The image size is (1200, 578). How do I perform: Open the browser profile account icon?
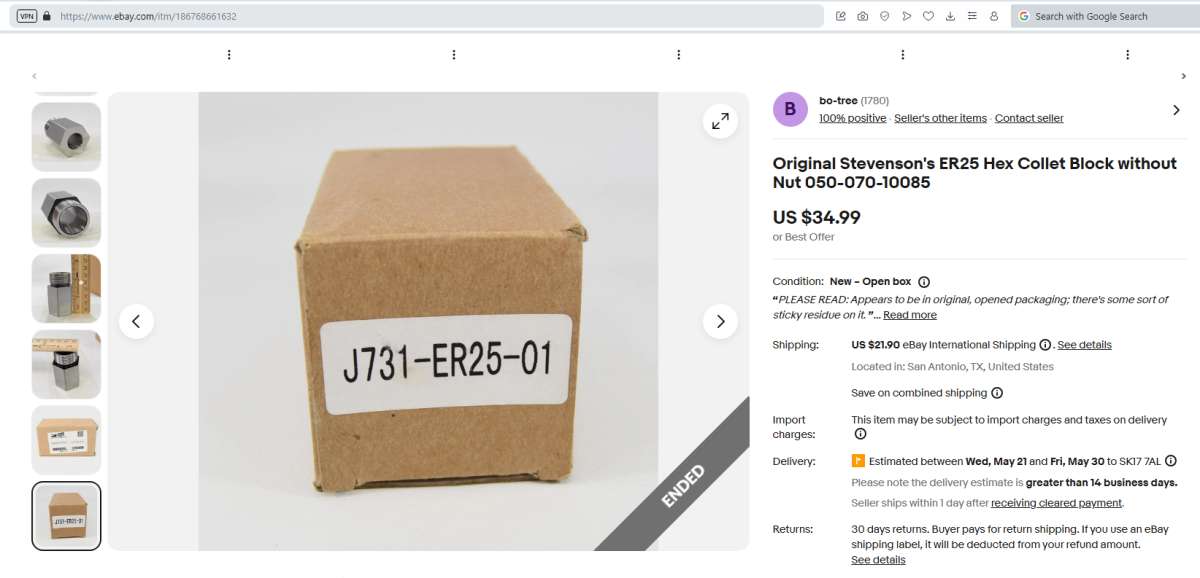pos(994,16)
